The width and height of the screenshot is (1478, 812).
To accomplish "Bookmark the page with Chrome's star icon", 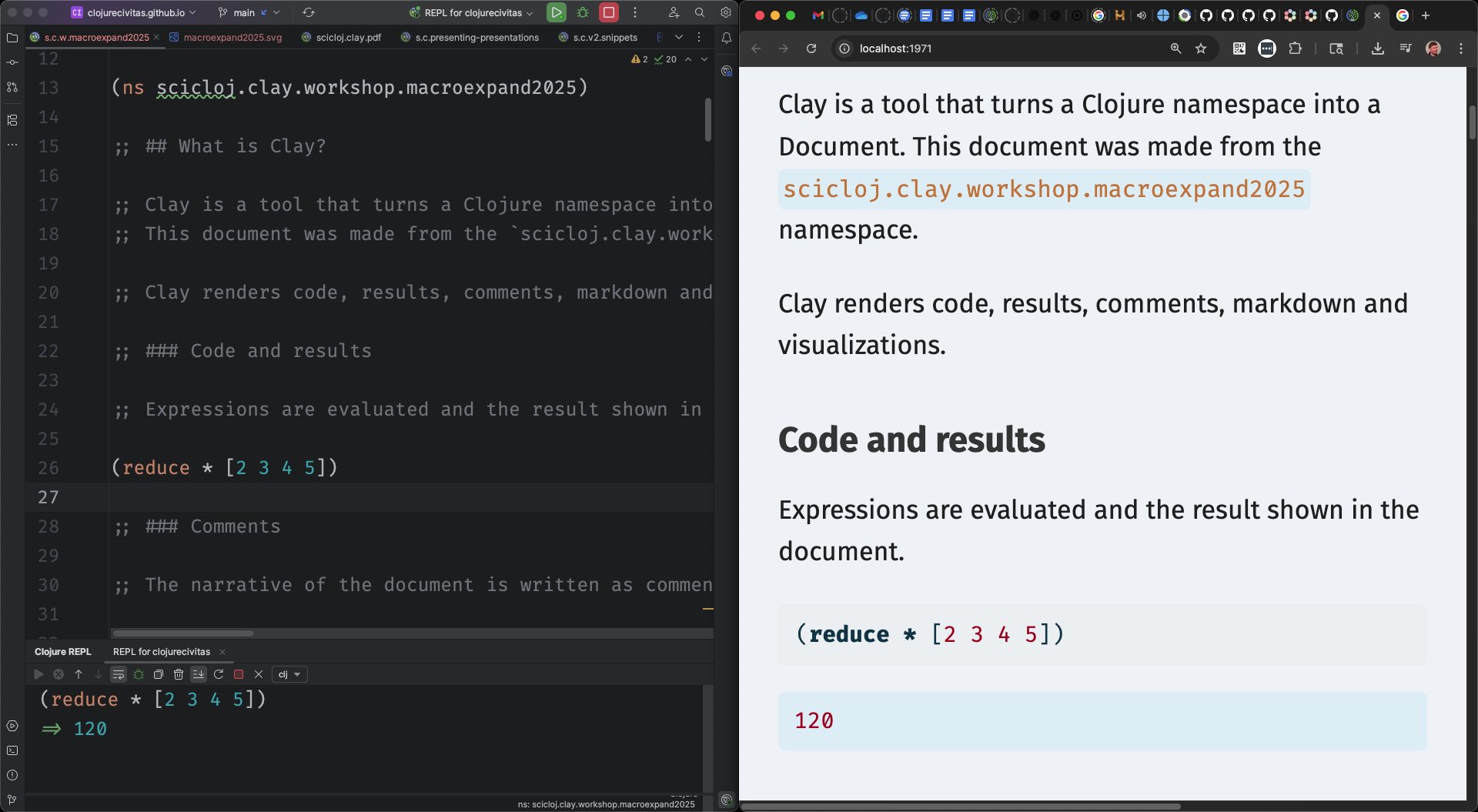I will click(1202, 48).
